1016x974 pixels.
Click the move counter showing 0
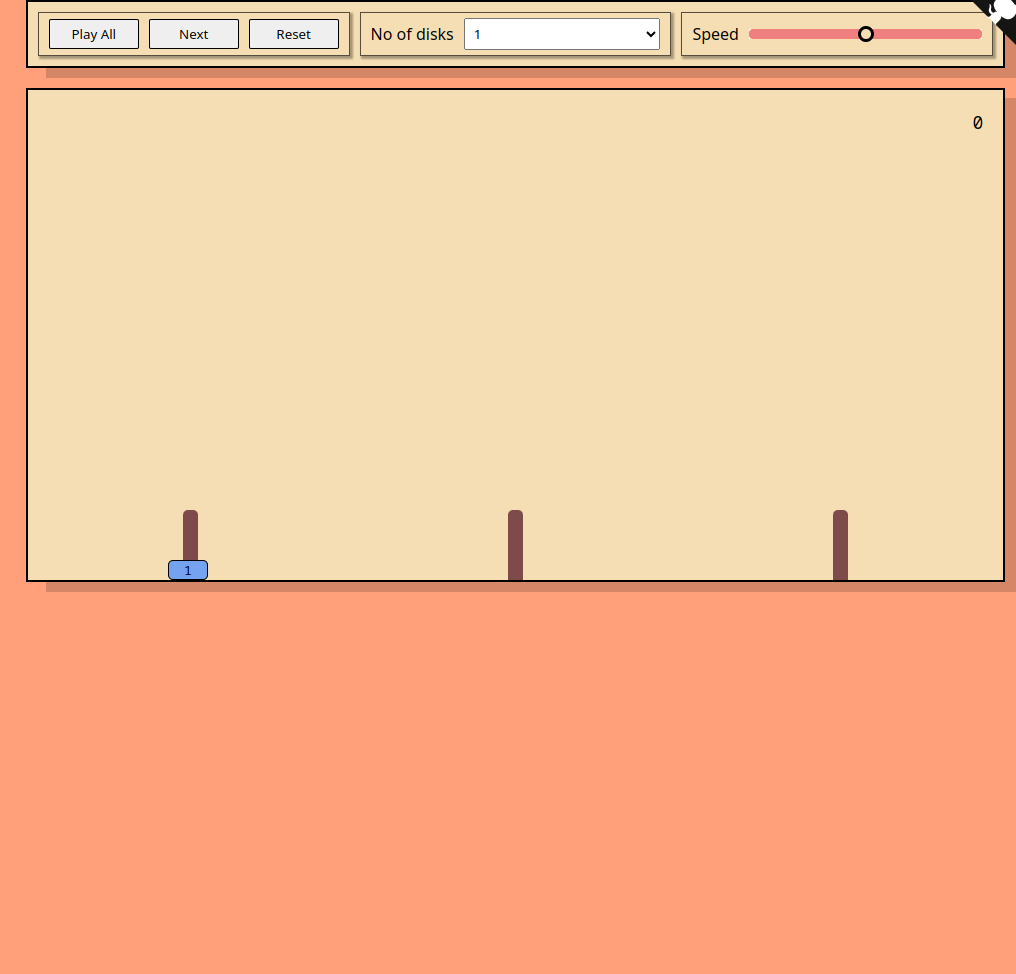pos(977,122)
